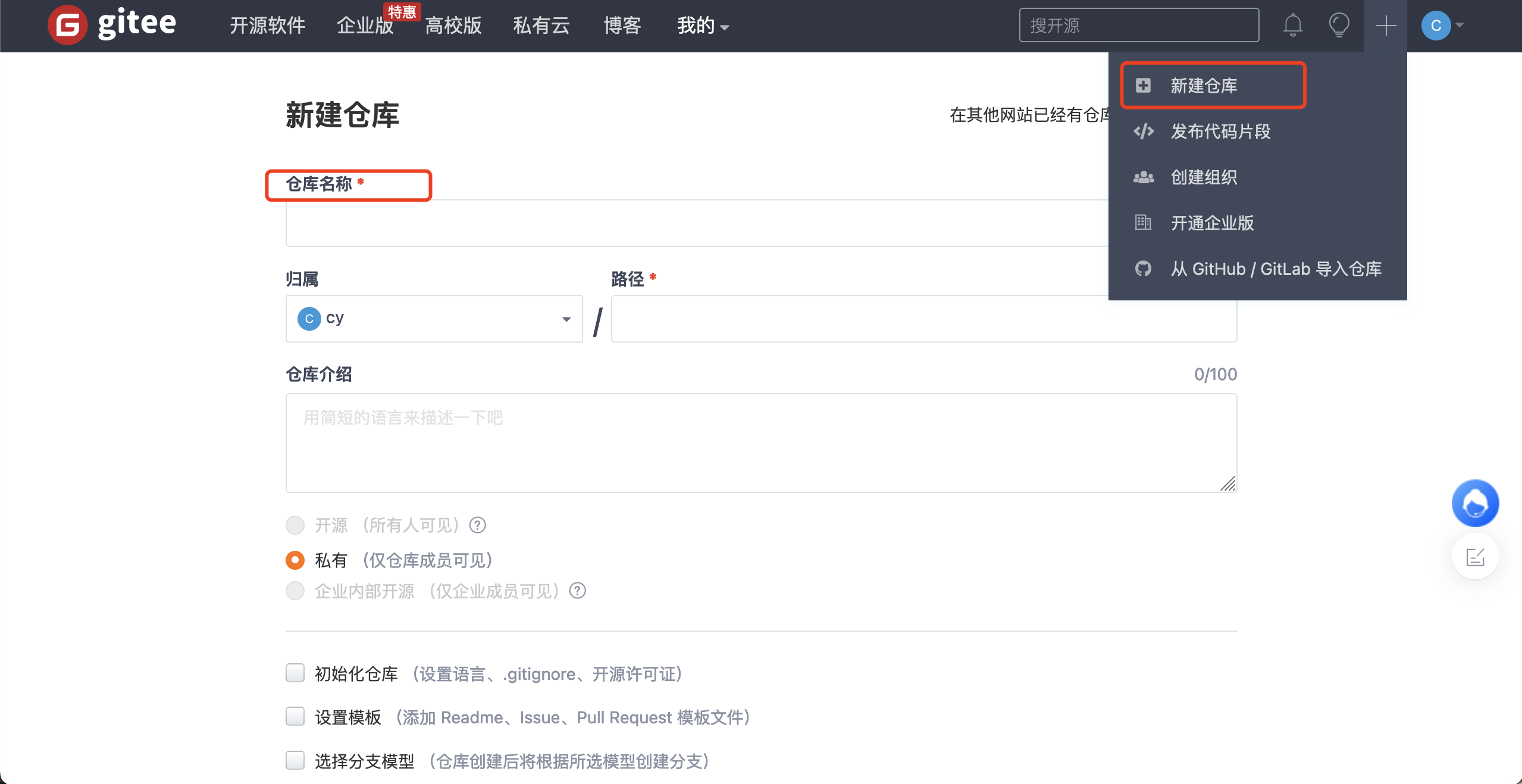Check the 设置模板 option
This screenshot has width=1522, height=784.
click(x=295, y=717)
